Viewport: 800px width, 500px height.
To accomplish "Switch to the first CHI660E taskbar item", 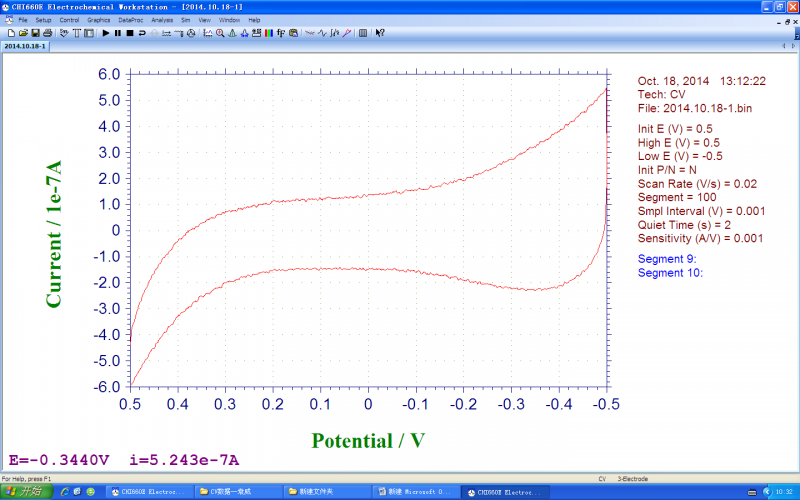I will pos(148,492).
